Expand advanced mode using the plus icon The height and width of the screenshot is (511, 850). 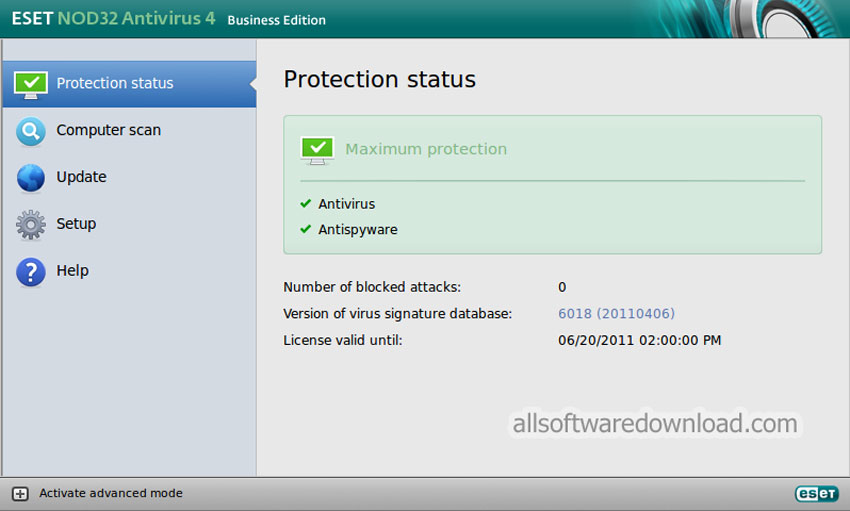point(20,494)
